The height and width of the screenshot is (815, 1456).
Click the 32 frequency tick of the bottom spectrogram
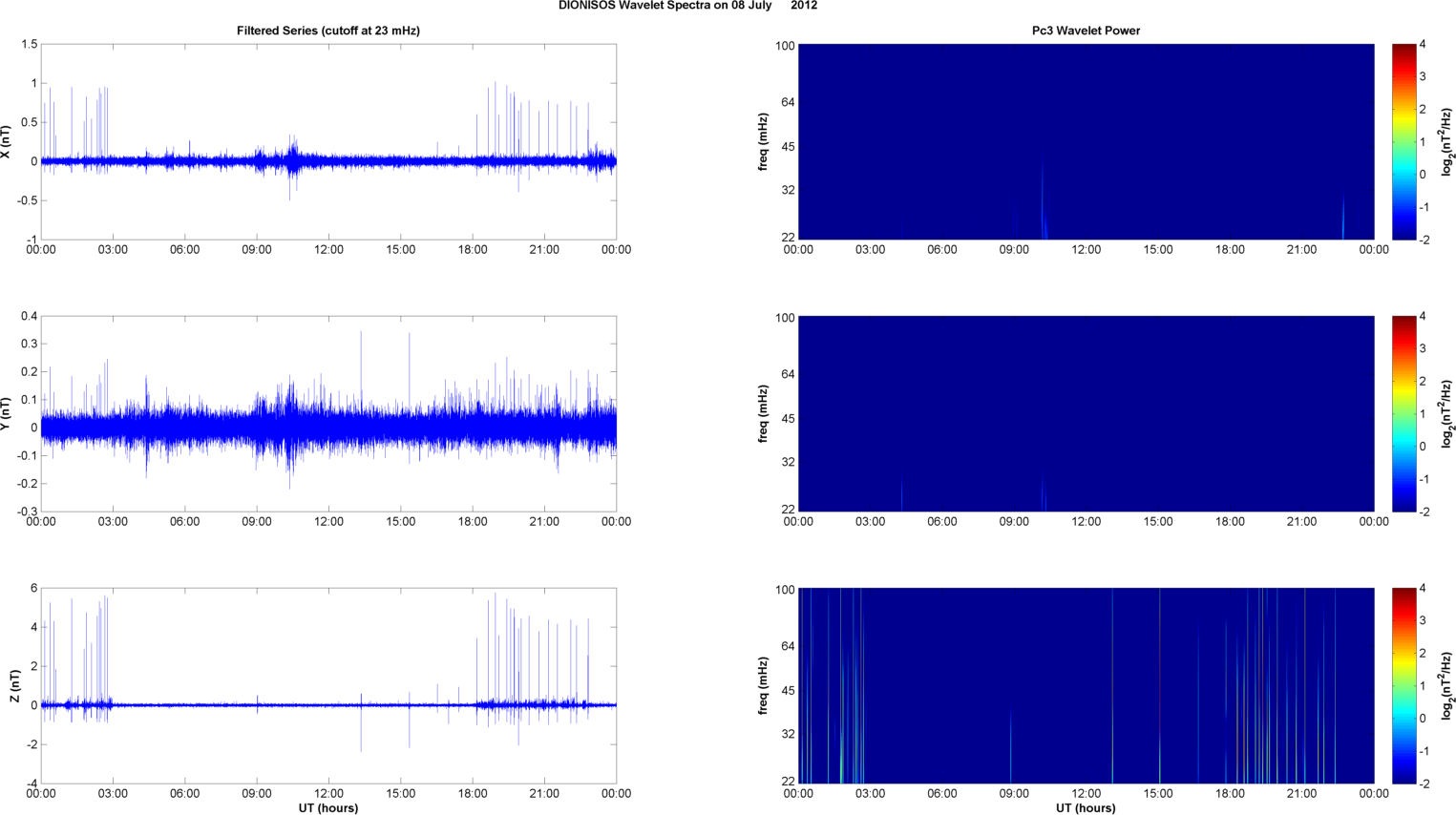pos(788,734)
